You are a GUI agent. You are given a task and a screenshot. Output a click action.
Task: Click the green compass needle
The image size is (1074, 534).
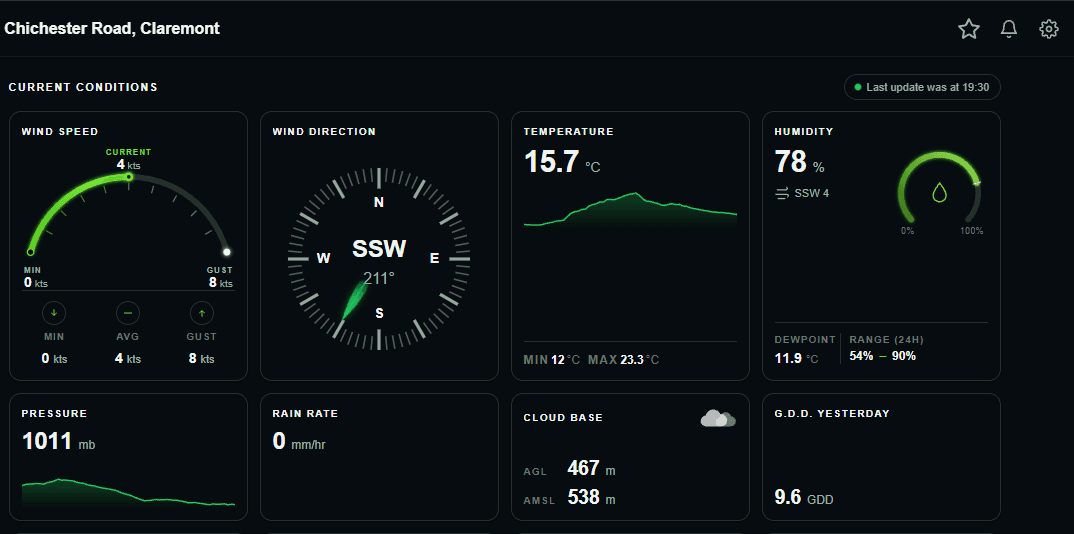(355, 299)
